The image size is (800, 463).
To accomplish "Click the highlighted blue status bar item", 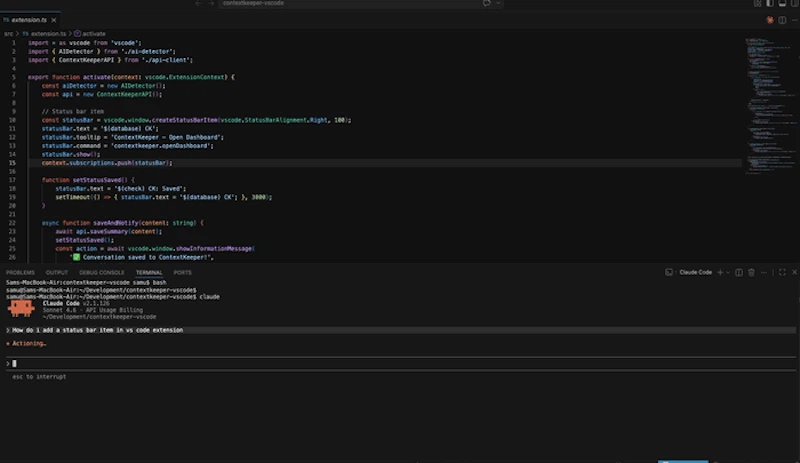I will (683, 461).
